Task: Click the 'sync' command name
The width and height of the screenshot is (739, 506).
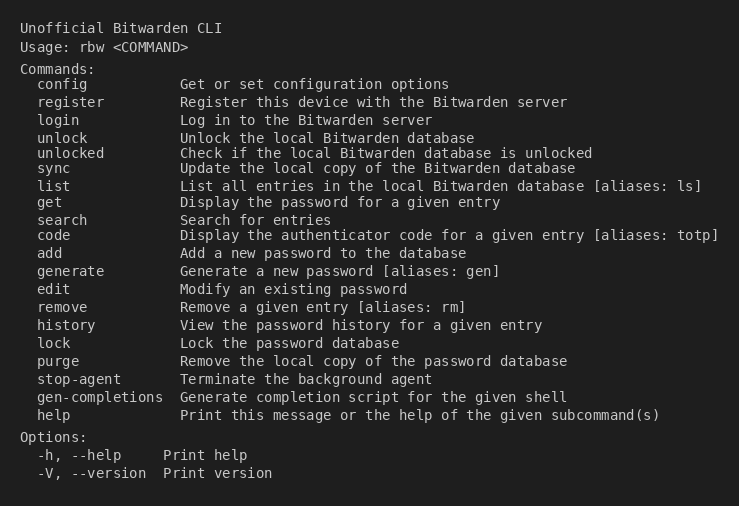Action: tap(54, 169)
